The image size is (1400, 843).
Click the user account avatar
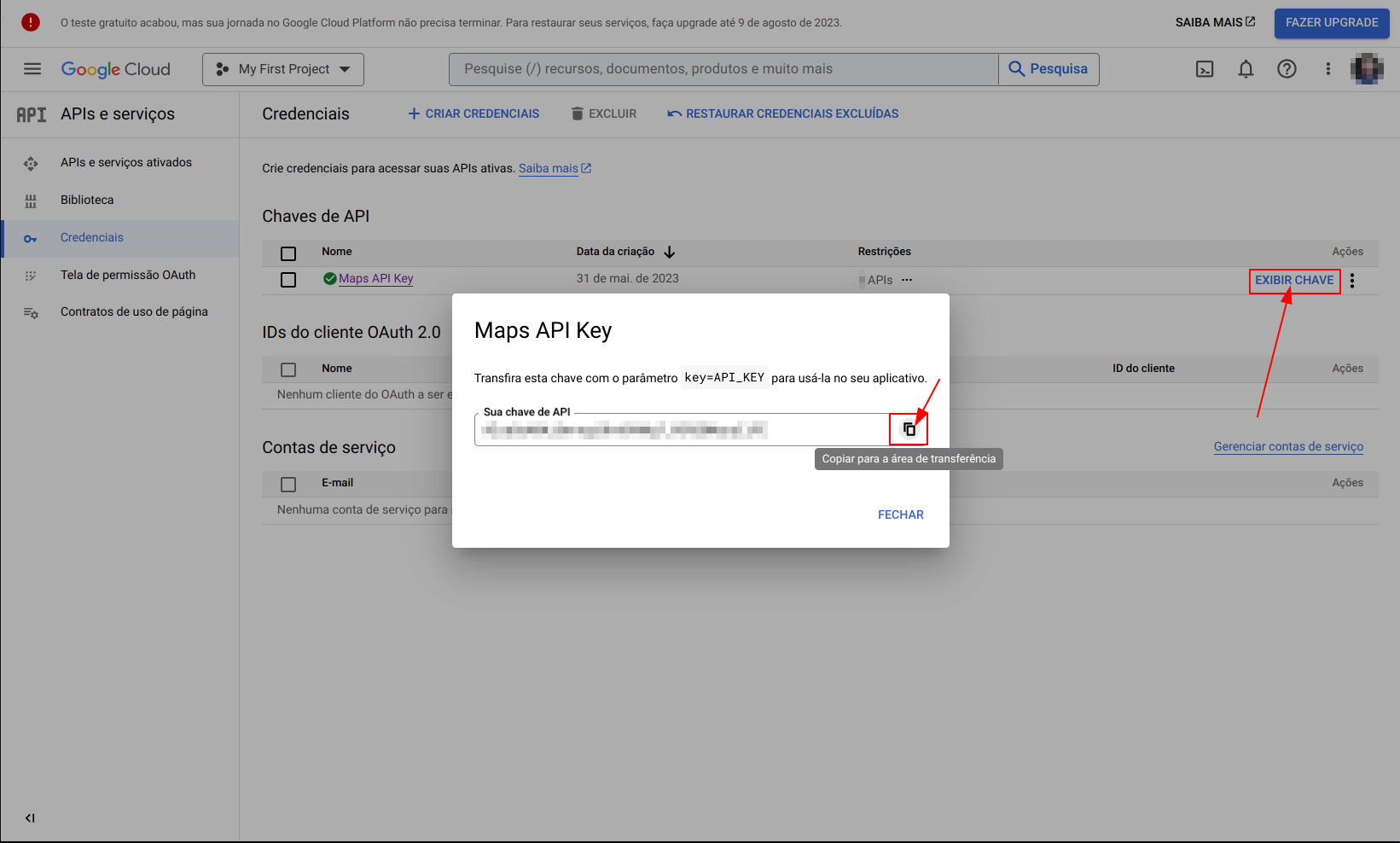click(1367, 69)
